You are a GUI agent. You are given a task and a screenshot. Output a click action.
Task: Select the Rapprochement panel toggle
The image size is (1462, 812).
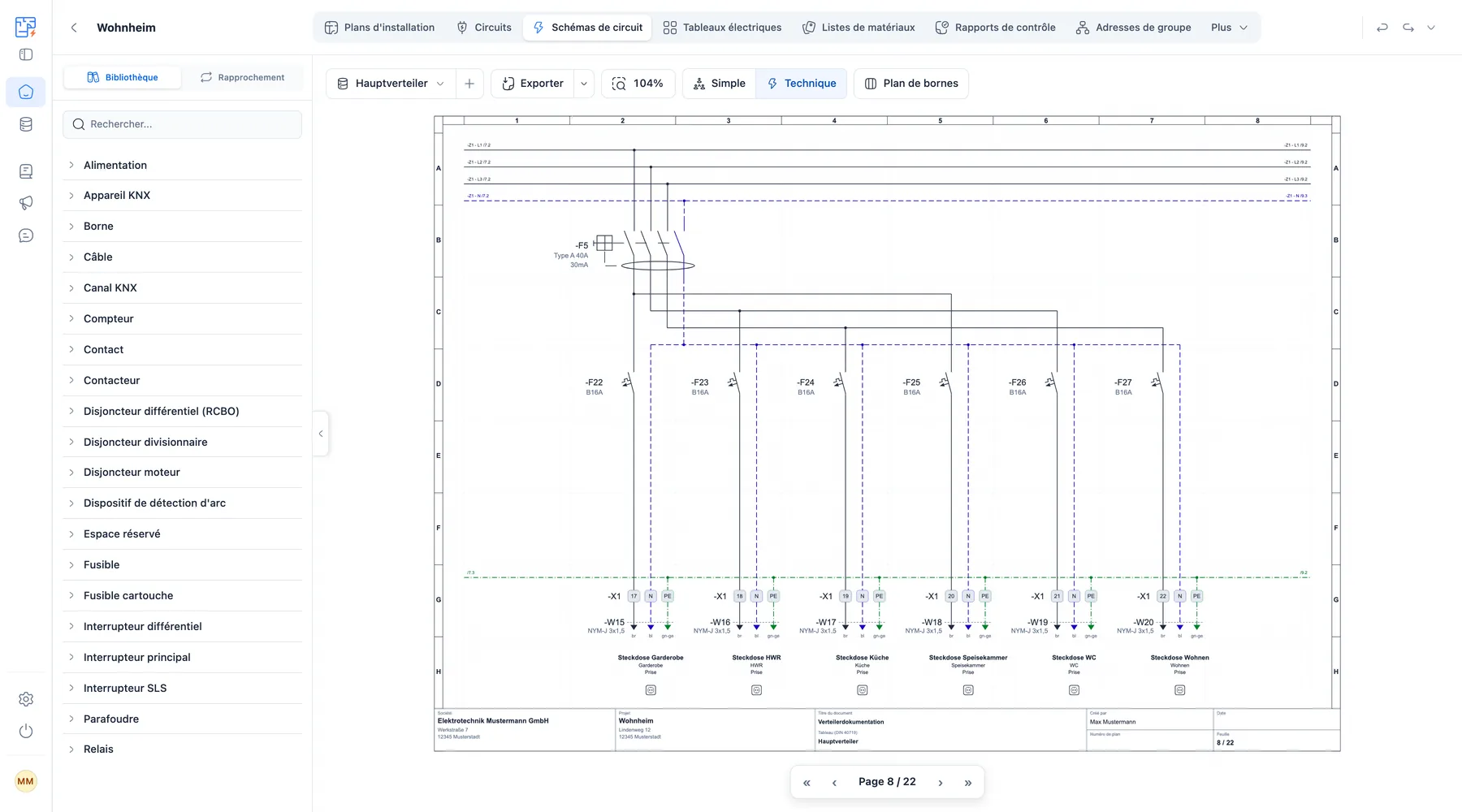coord(242,77)
